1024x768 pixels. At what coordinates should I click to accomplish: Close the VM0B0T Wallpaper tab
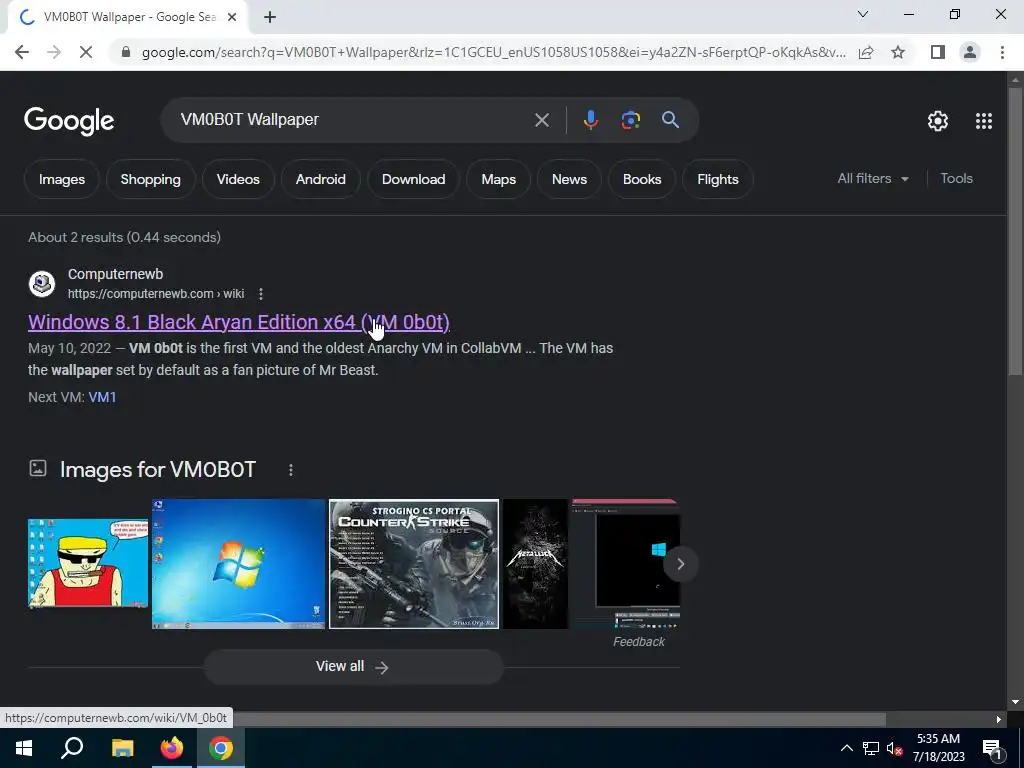coord(232,17)
